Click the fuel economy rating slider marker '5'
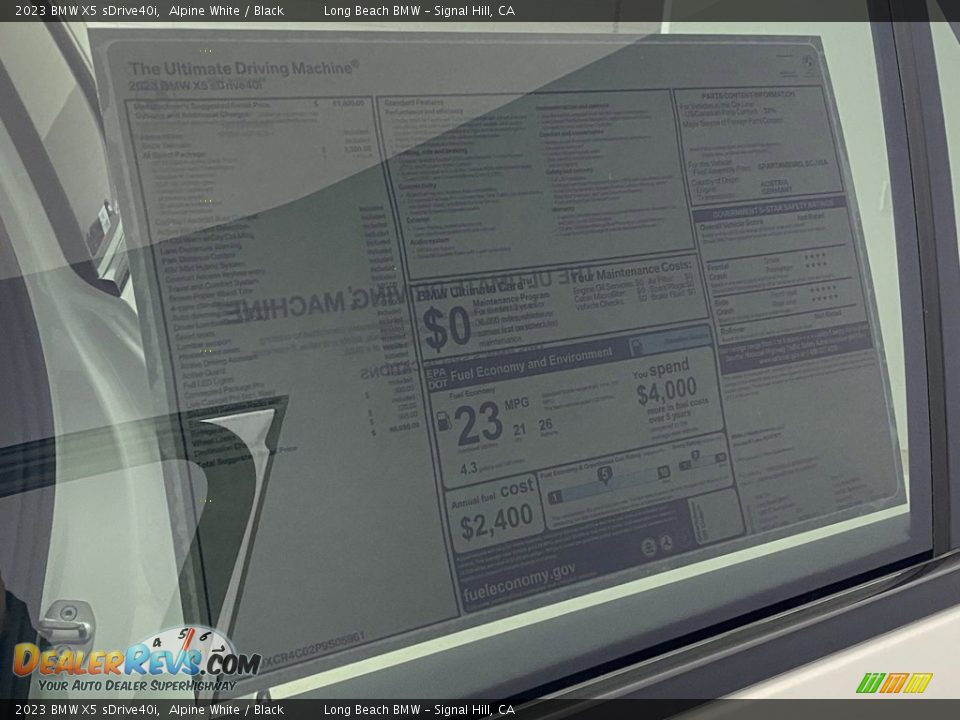The image size is (960, 720). coord(605,474)
